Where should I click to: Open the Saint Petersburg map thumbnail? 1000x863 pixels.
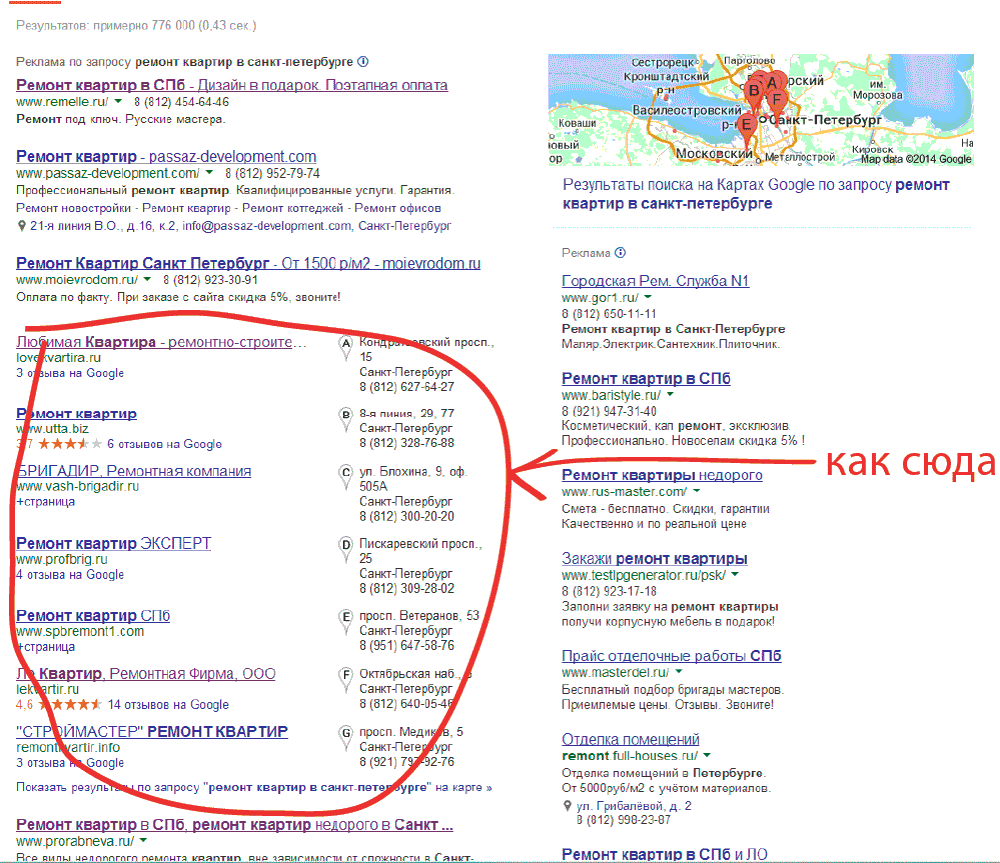pyautogui.click(x=761, y=110)
